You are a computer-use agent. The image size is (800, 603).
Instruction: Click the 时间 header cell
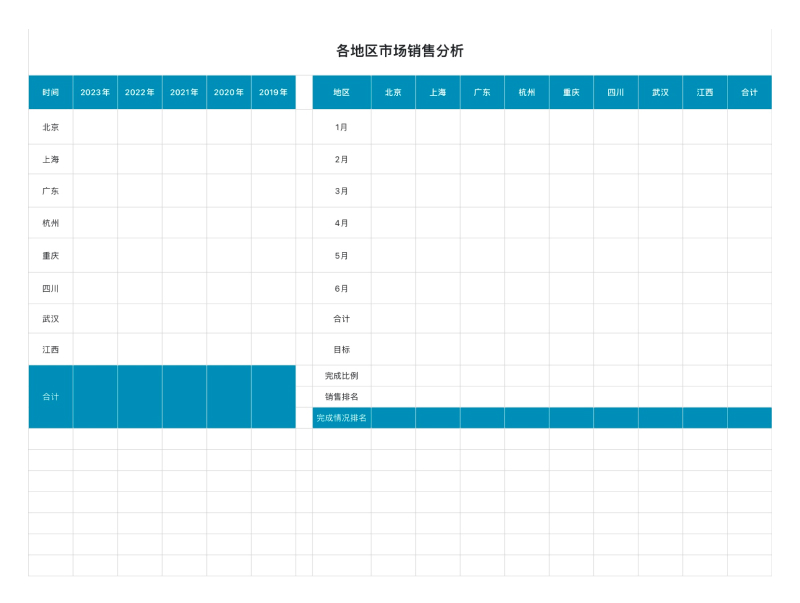point(51,92)
